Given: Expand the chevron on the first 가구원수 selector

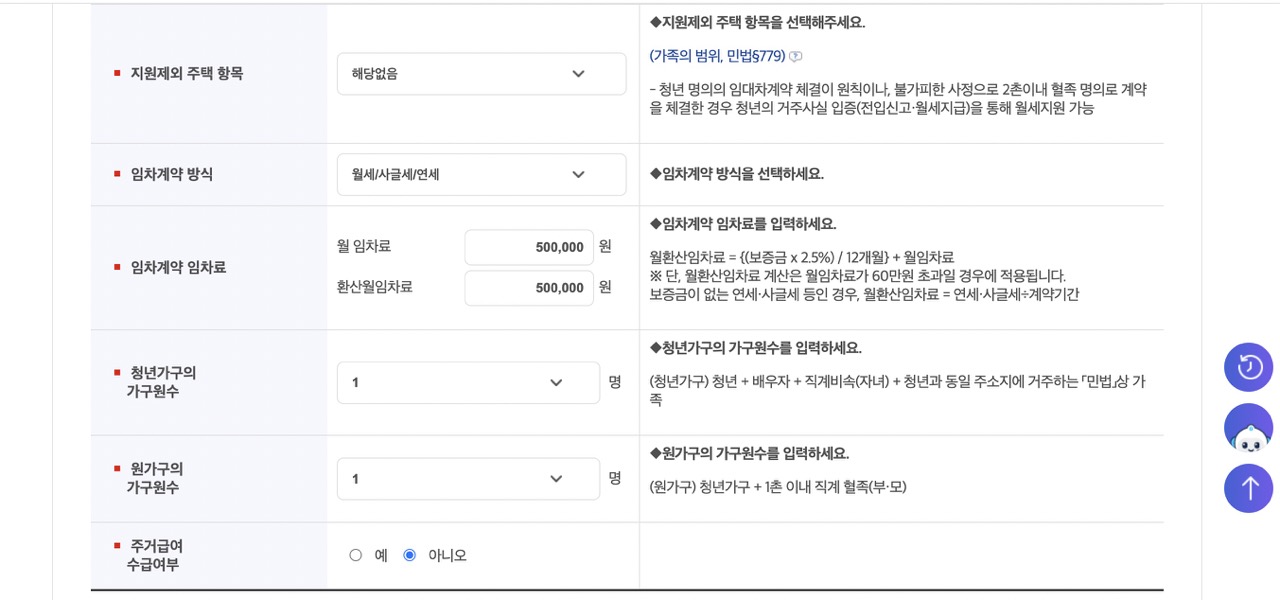Looking at the screenshot, I should pos(556,382).
